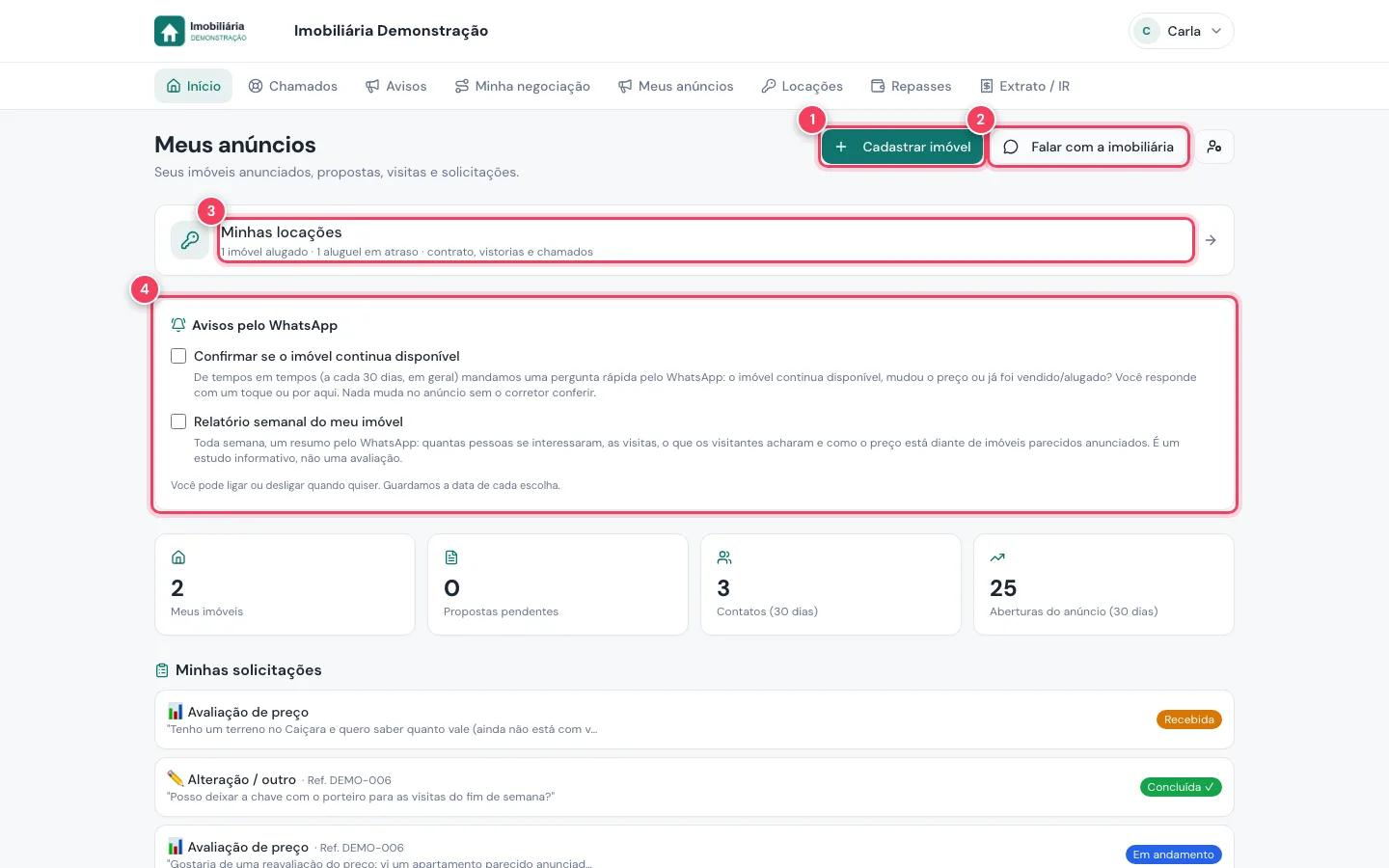This screenshot has height=868, width=1389.
Task: Click the document icon in Propostas pendentes card
Action: [x=451, y=557]
